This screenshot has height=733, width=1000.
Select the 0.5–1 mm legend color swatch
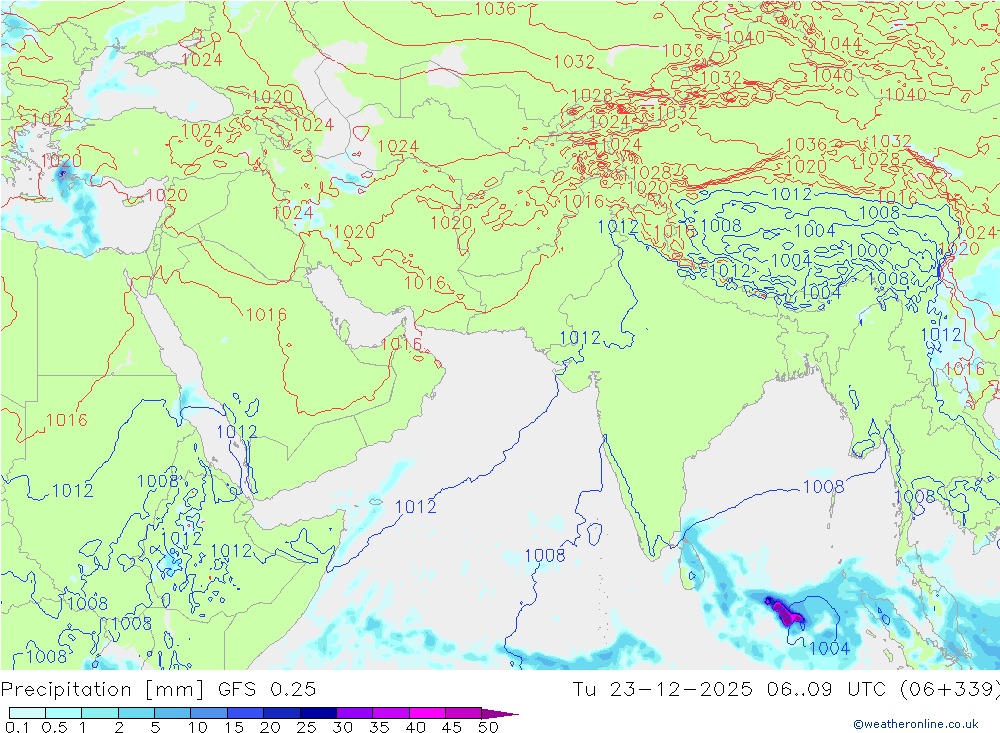click(63, 713)
